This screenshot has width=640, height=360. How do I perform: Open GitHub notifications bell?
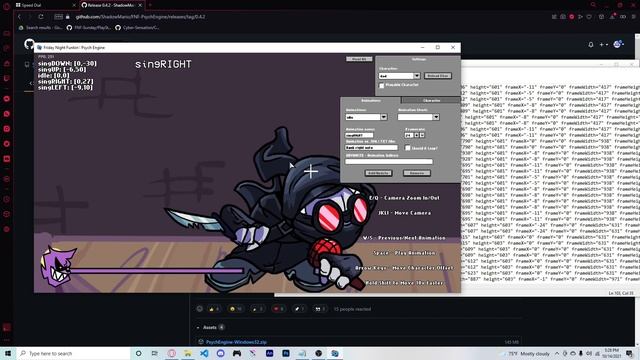coord(591,44)
